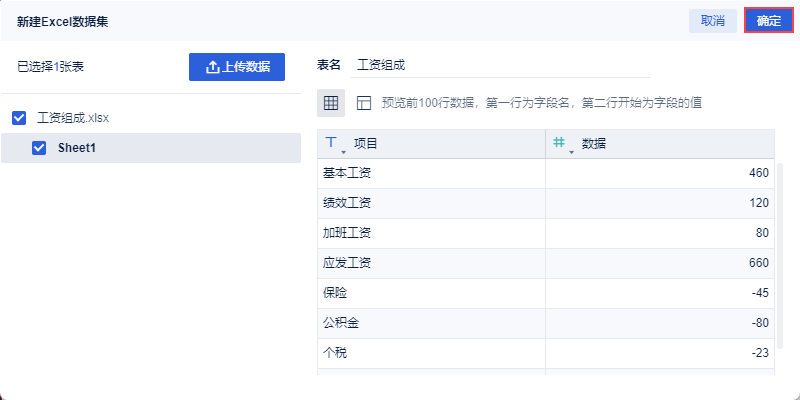Click the vertical scrollbar of the data preview
This screenshot has height=400, width=800.
(x=779, y=250)
